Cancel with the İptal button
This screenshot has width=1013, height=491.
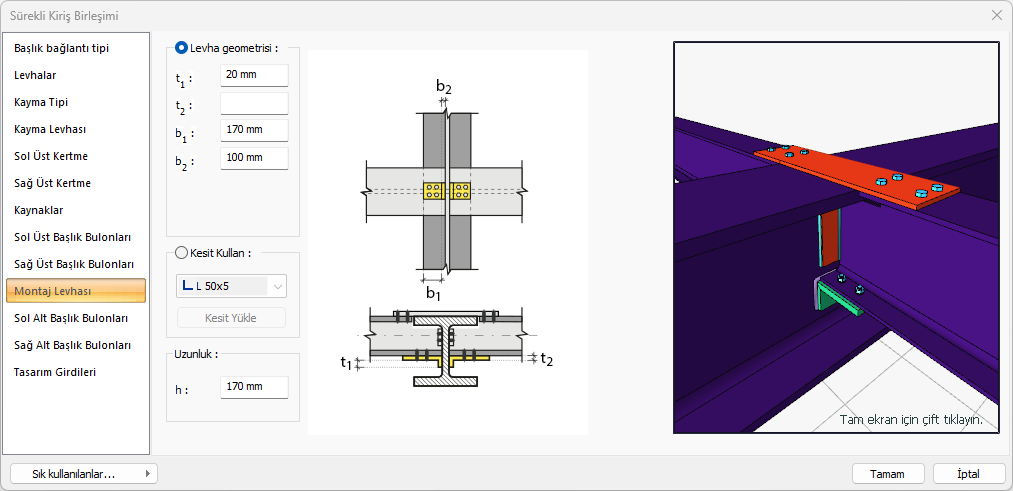pyautogui.click(x=969, y=474)
